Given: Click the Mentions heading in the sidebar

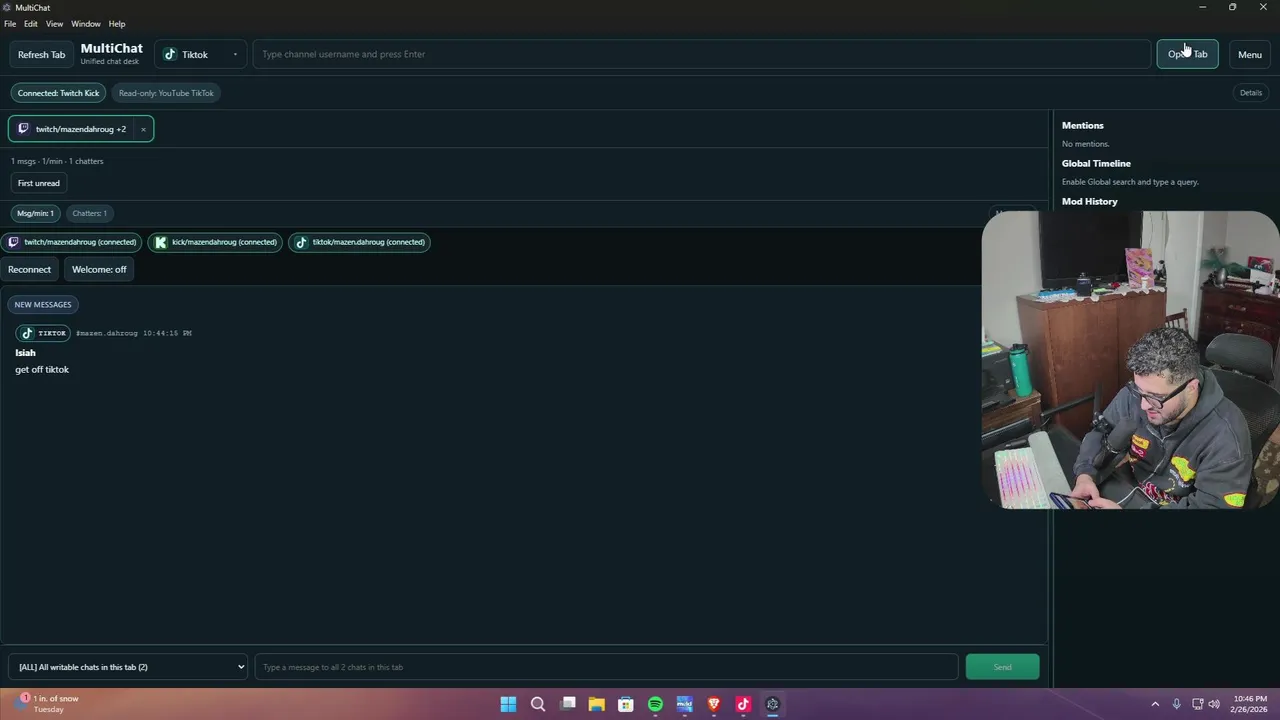Looking at the screenshot, I should tap(1082, 125).
